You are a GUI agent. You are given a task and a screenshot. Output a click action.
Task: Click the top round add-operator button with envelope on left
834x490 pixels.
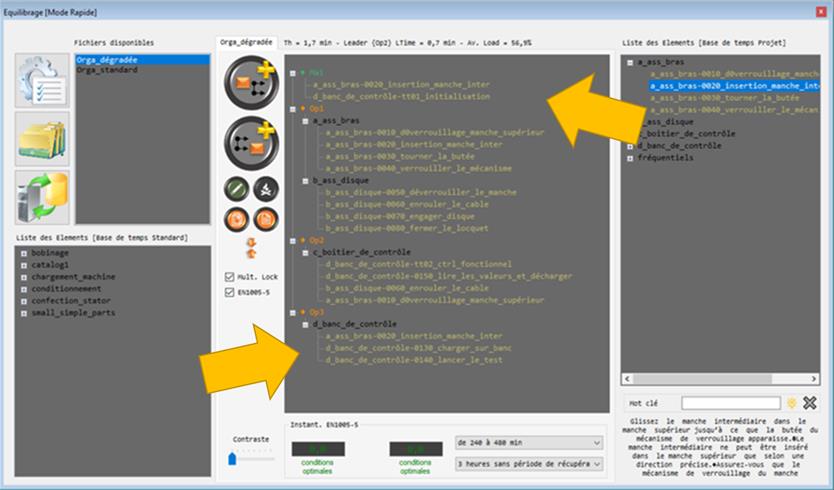[x=252, y=82]
